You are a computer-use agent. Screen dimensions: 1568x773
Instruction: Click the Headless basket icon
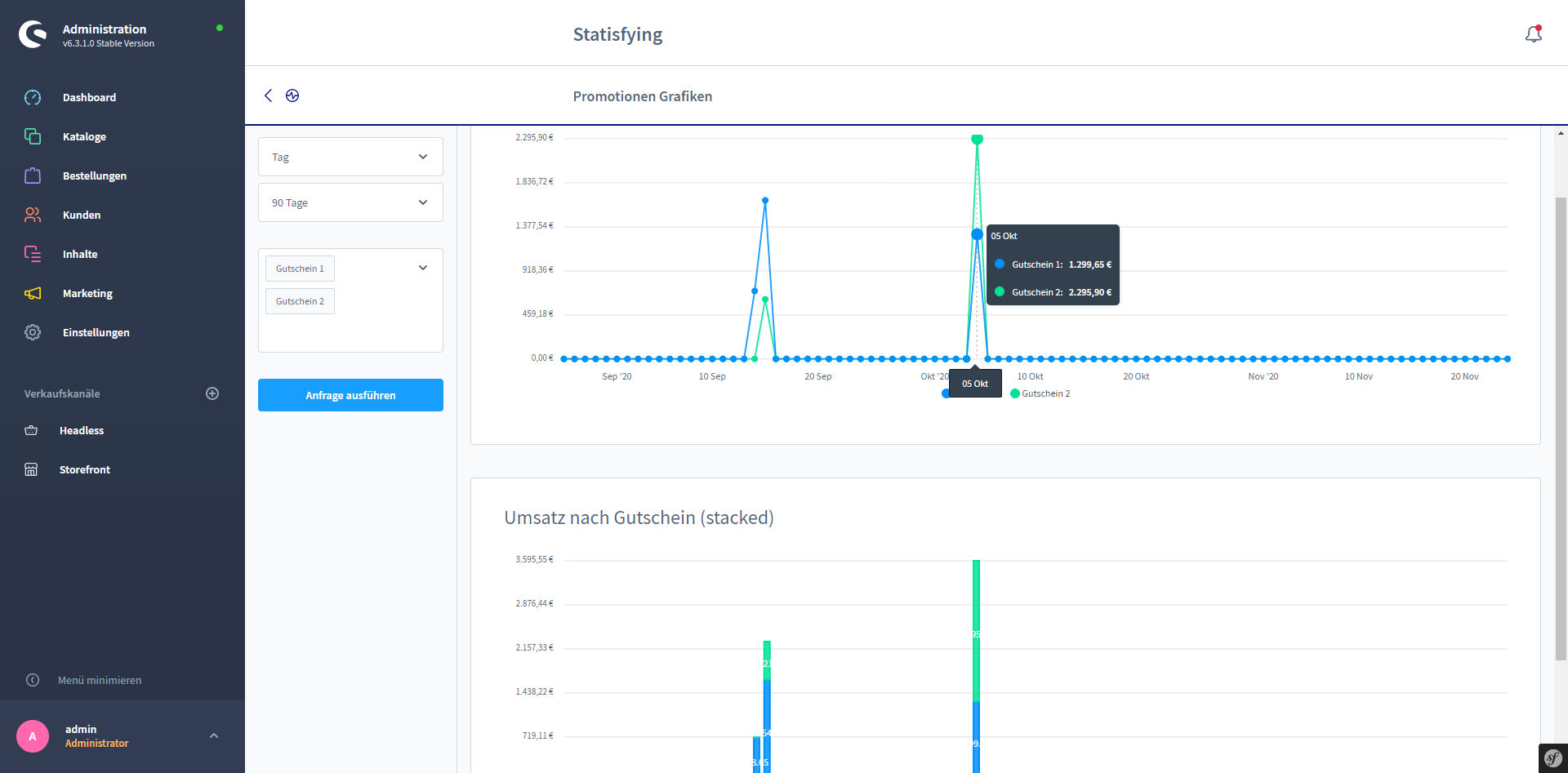point(31,430)
